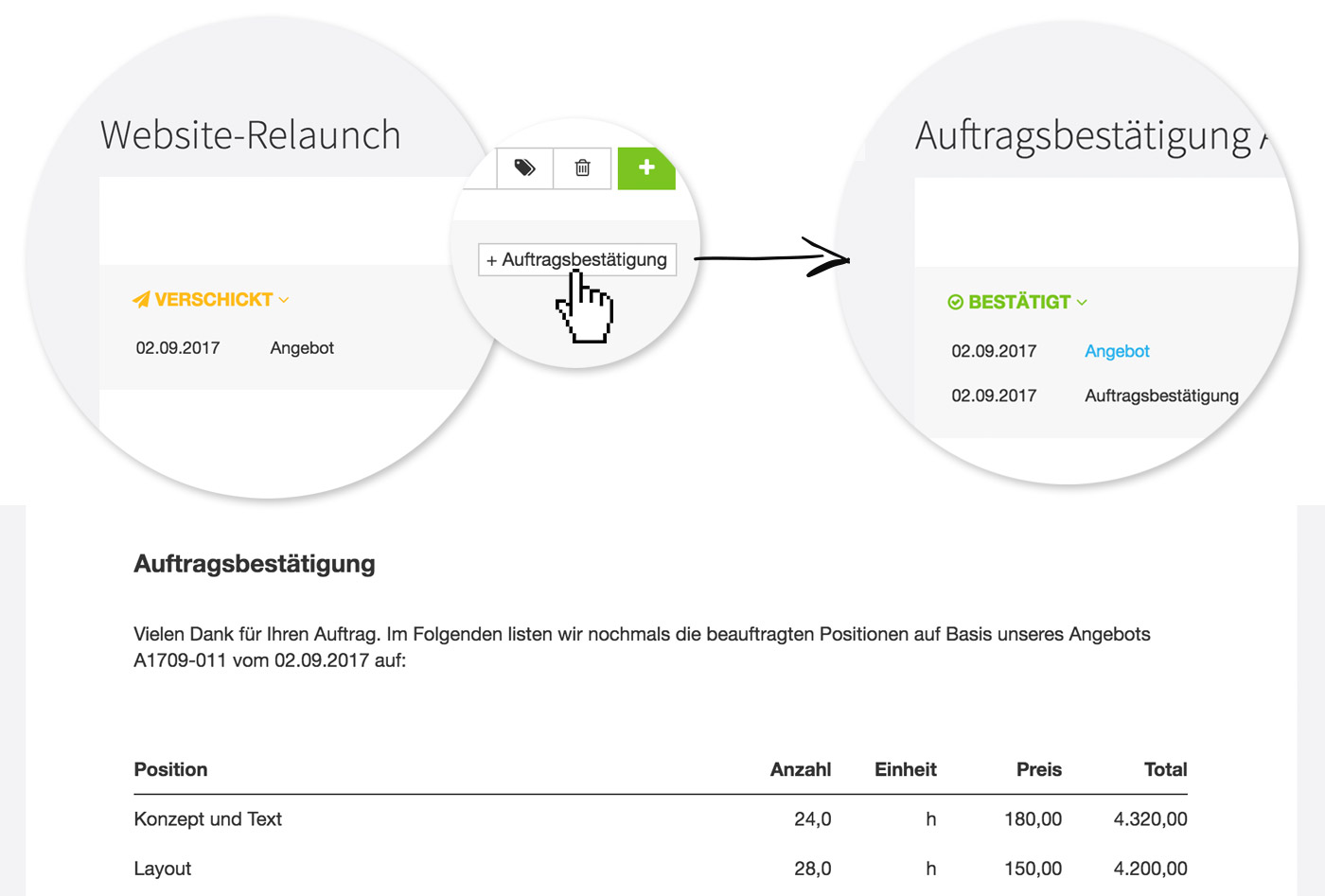
Task: Open the VERSCHICKT status dropdown
Action: 211,300
